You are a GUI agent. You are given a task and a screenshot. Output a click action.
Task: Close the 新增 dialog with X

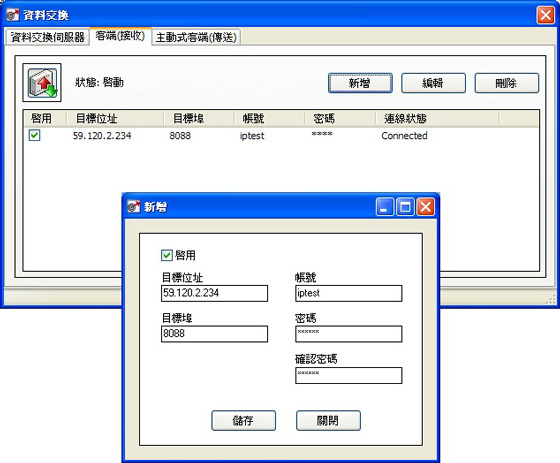426,207
